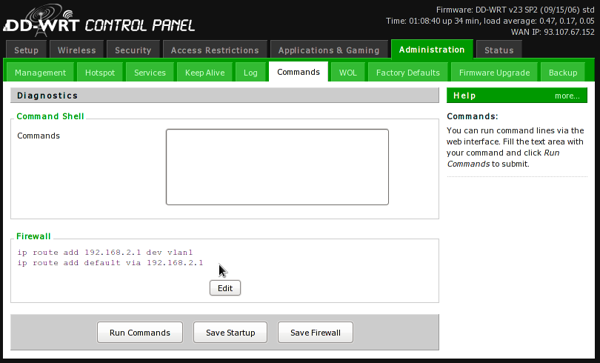Open the Backup sub-tab
Image resolution: width=600 pixels, height=363 pixels.
pyautogui.click(x=562, y=73)
